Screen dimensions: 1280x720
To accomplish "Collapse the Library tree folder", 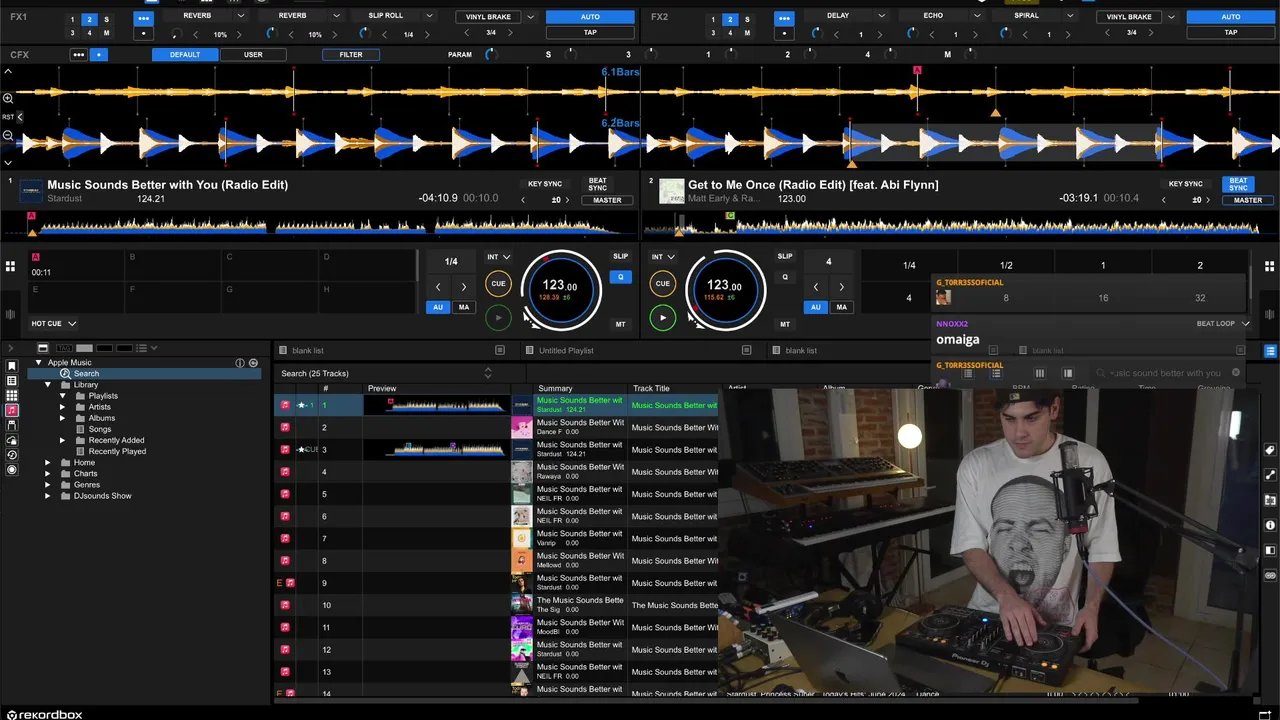I will click(x=48, y=384).
